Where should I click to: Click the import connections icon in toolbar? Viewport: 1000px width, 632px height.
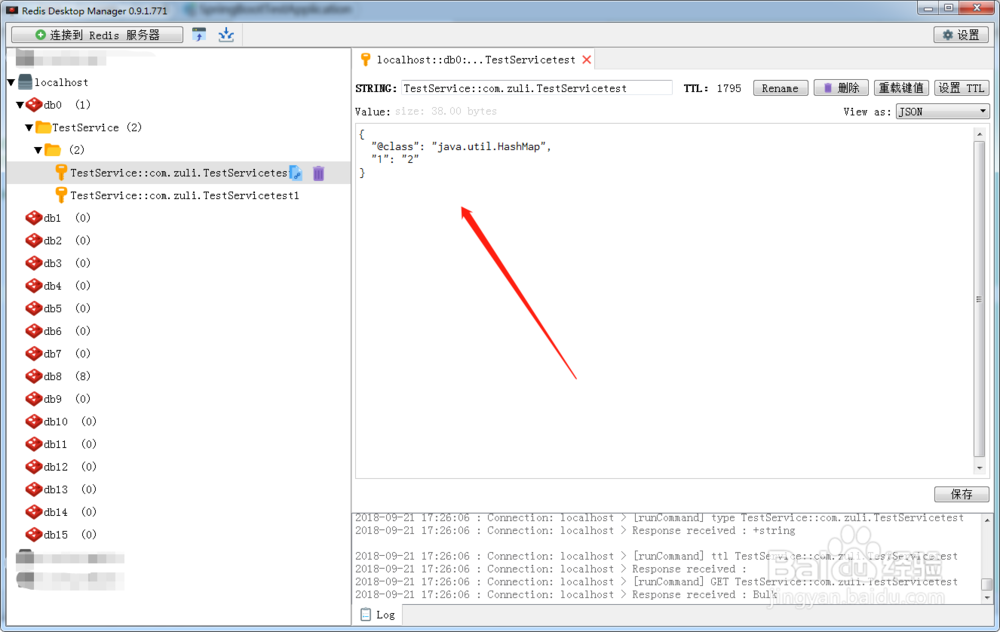point(199,34)
